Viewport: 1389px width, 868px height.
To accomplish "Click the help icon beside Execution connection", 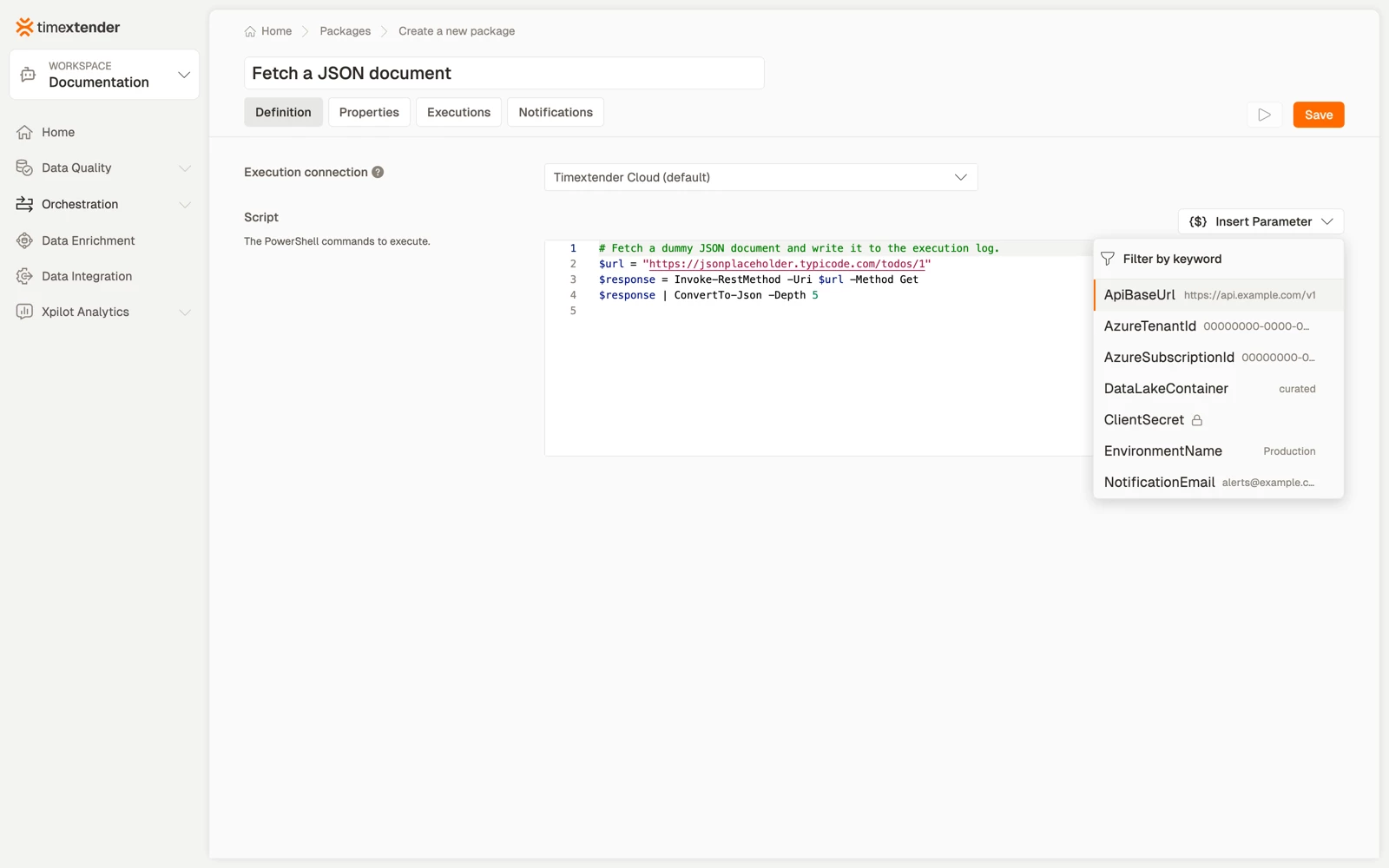I will pos(378,172).
